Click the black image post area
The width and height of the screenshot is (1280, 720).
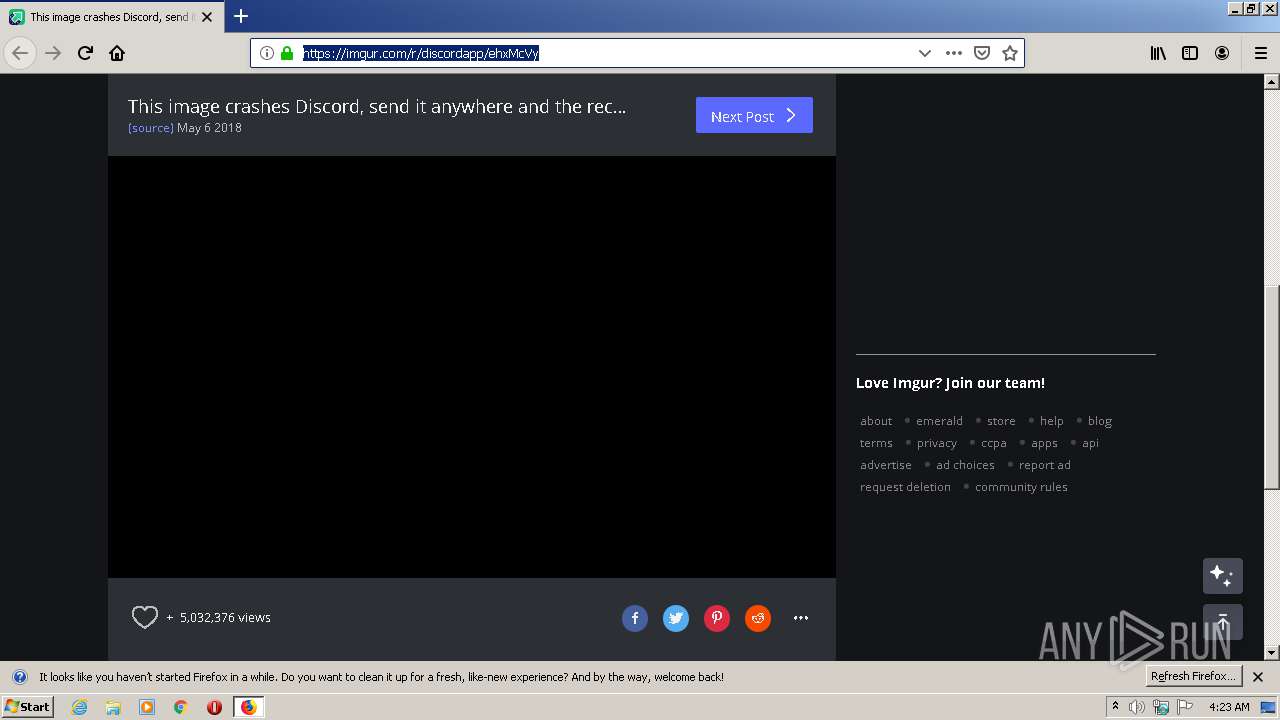click(472, 367)
